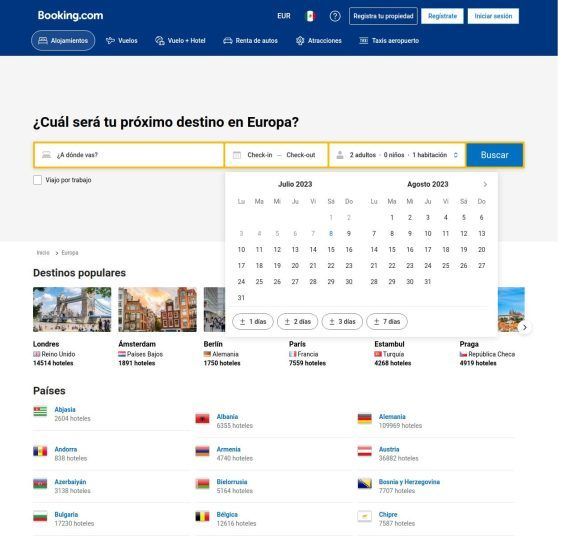Go to next month in calendar

coord(485,184)
